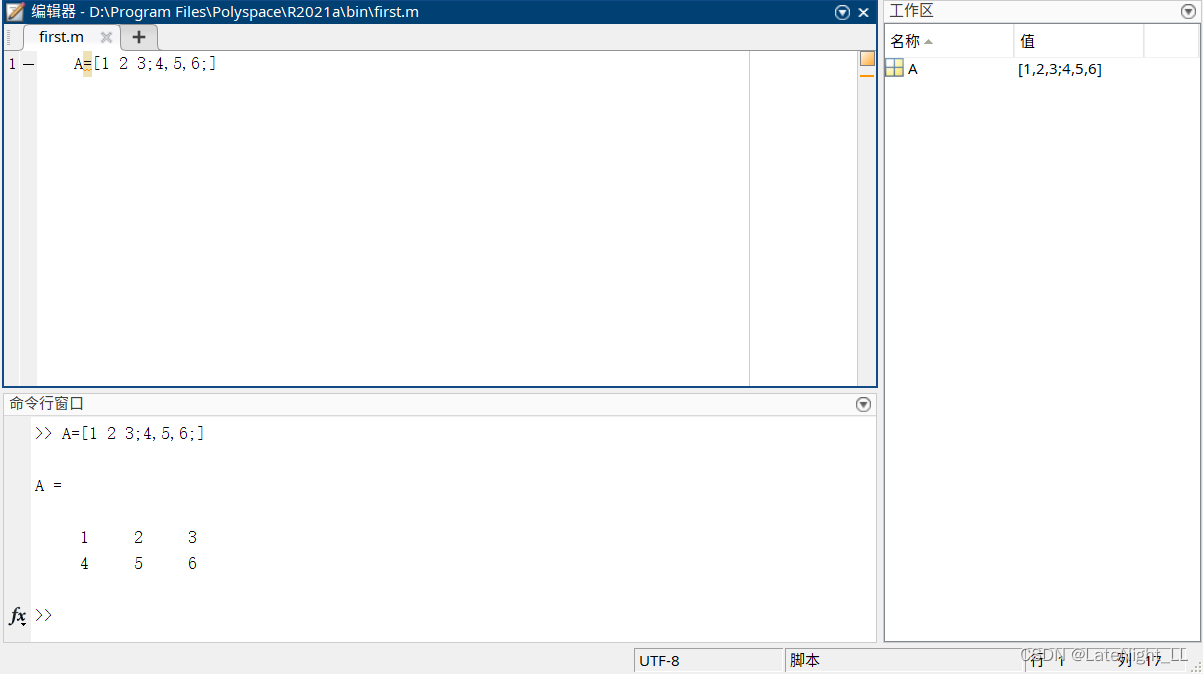Click the fx function browser icon
The height and width of the screenshot is (674, 1203).
click(x=18, y=616)
